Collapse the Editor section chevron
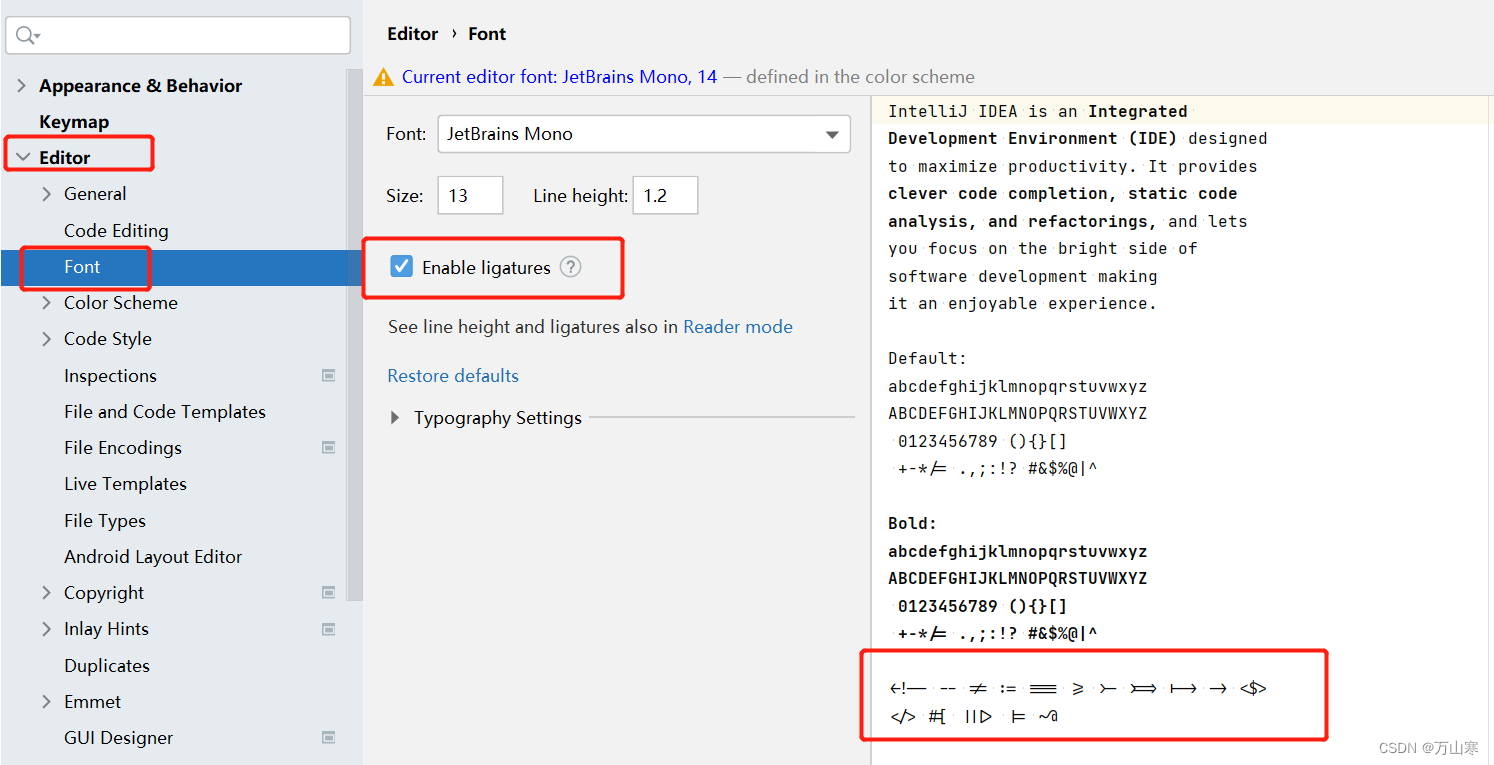The height and width of the screenshot is (765, 1494). click(x=22, y=158)
